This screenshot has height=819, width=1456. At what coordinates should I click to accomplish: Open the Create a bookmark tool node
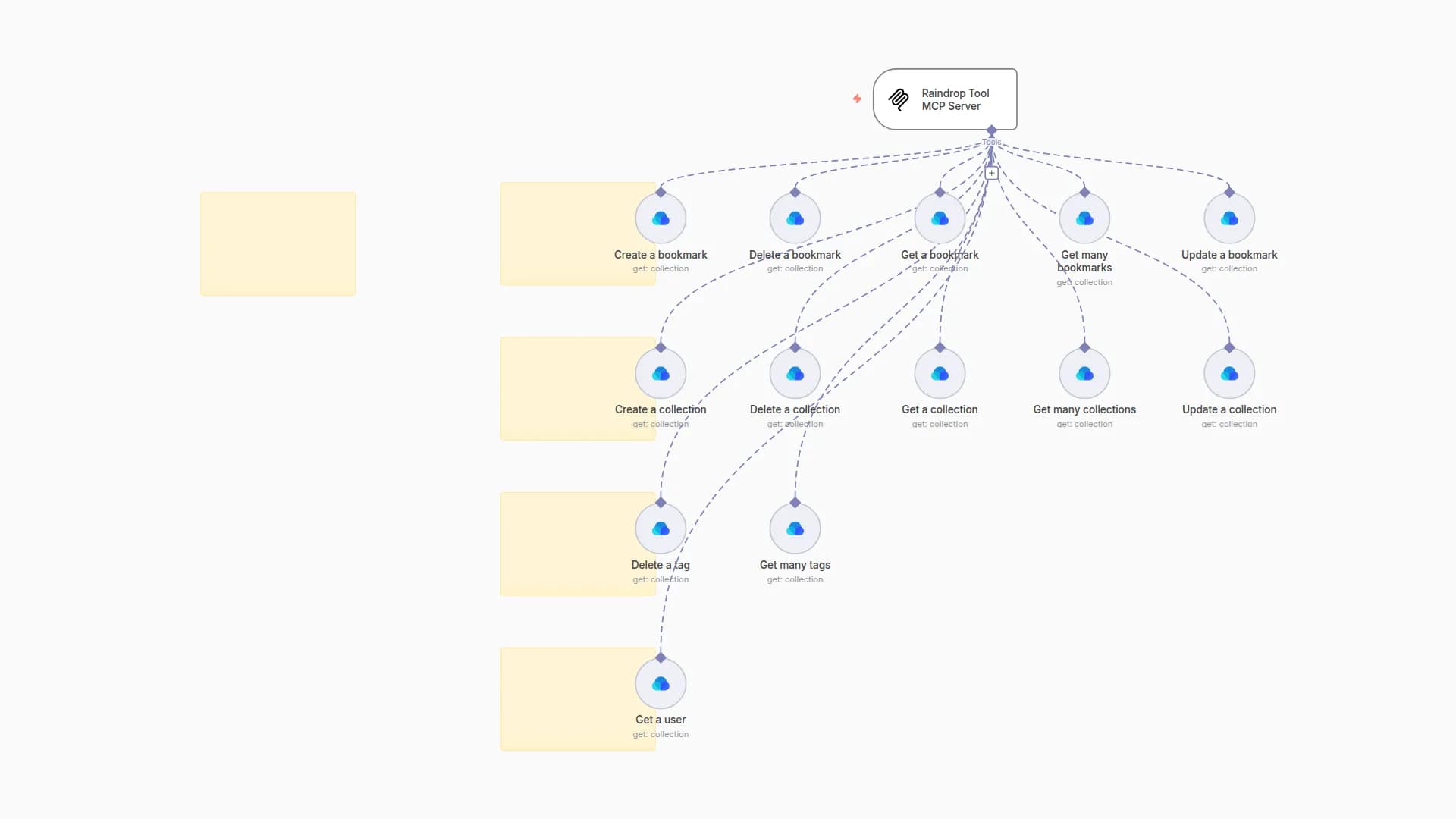(660, 218)
